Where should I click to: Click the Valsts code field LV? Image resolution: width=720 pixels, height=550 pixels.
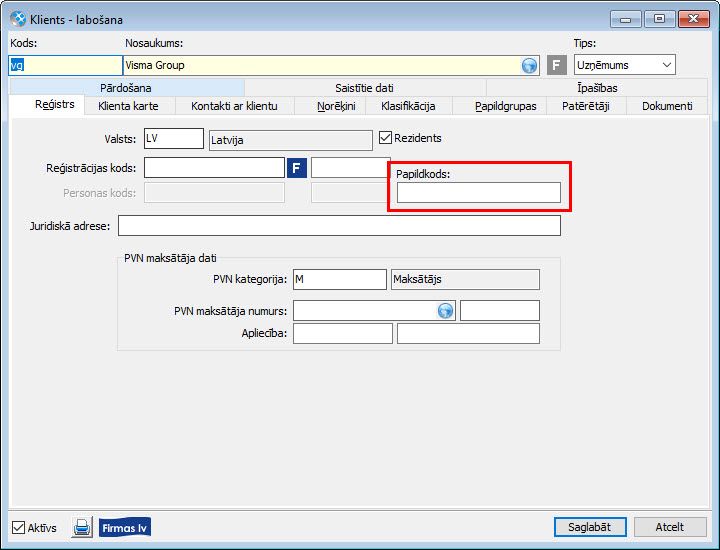pos(174,139)
